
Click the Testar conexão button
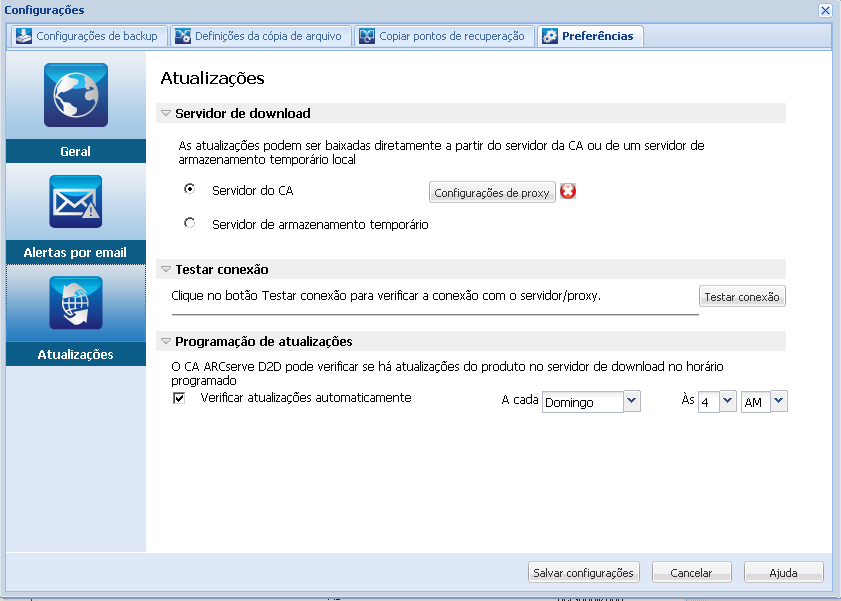pos(742,296)
